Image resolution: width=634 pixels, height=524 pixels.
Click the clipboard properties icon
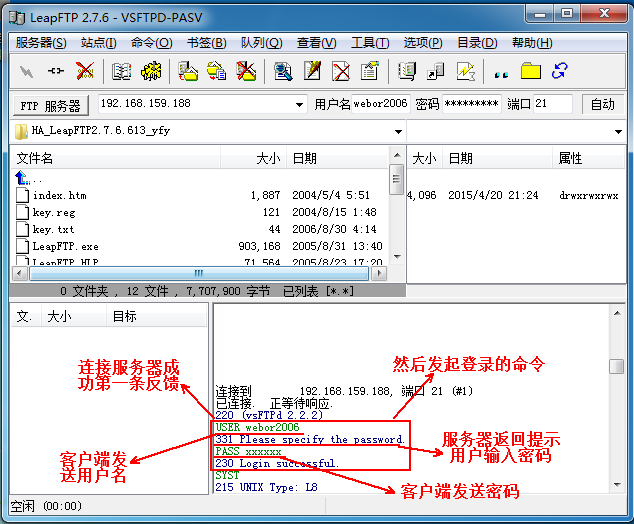pyautogui.click(x=370, y=71)
